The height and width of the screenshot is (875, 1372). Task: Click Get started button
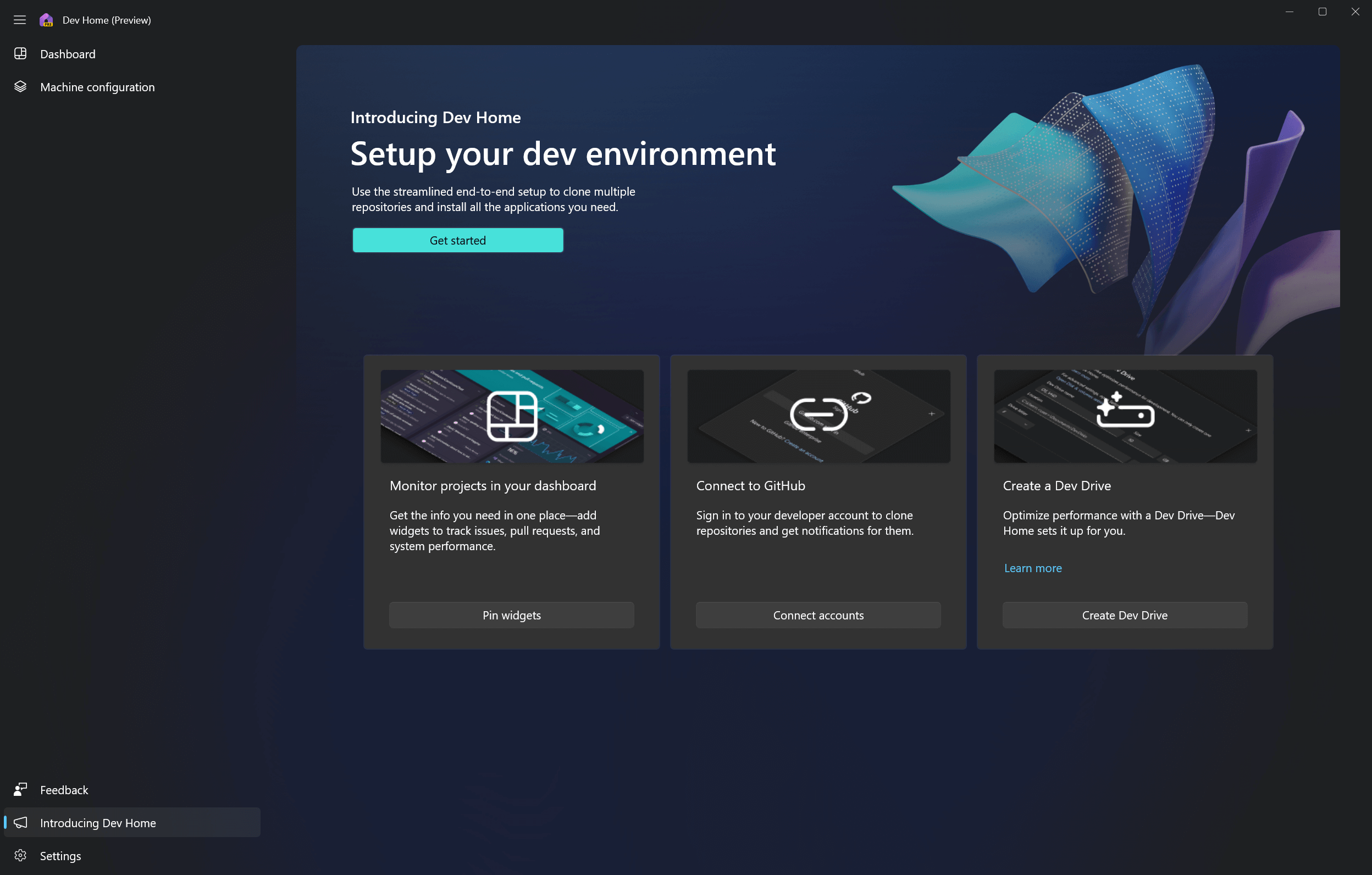tap(458, 240)
